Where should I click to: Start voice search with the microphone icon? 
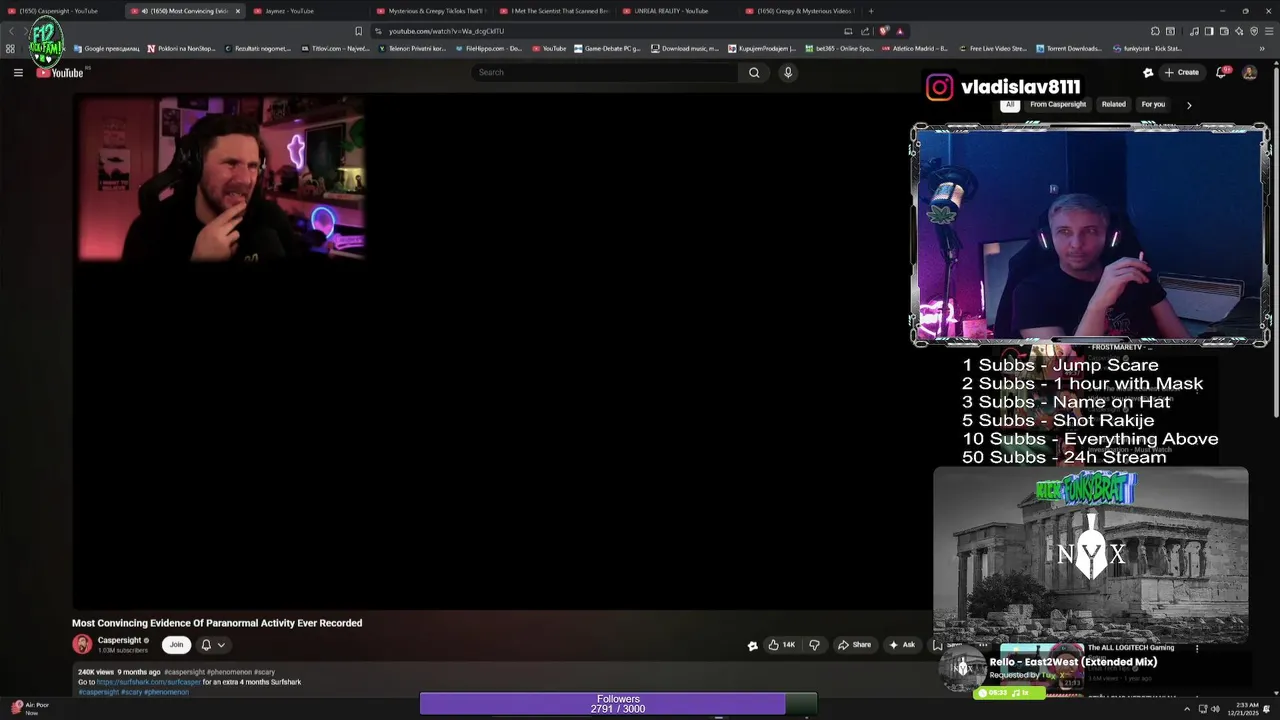click(x=788, y=72)
